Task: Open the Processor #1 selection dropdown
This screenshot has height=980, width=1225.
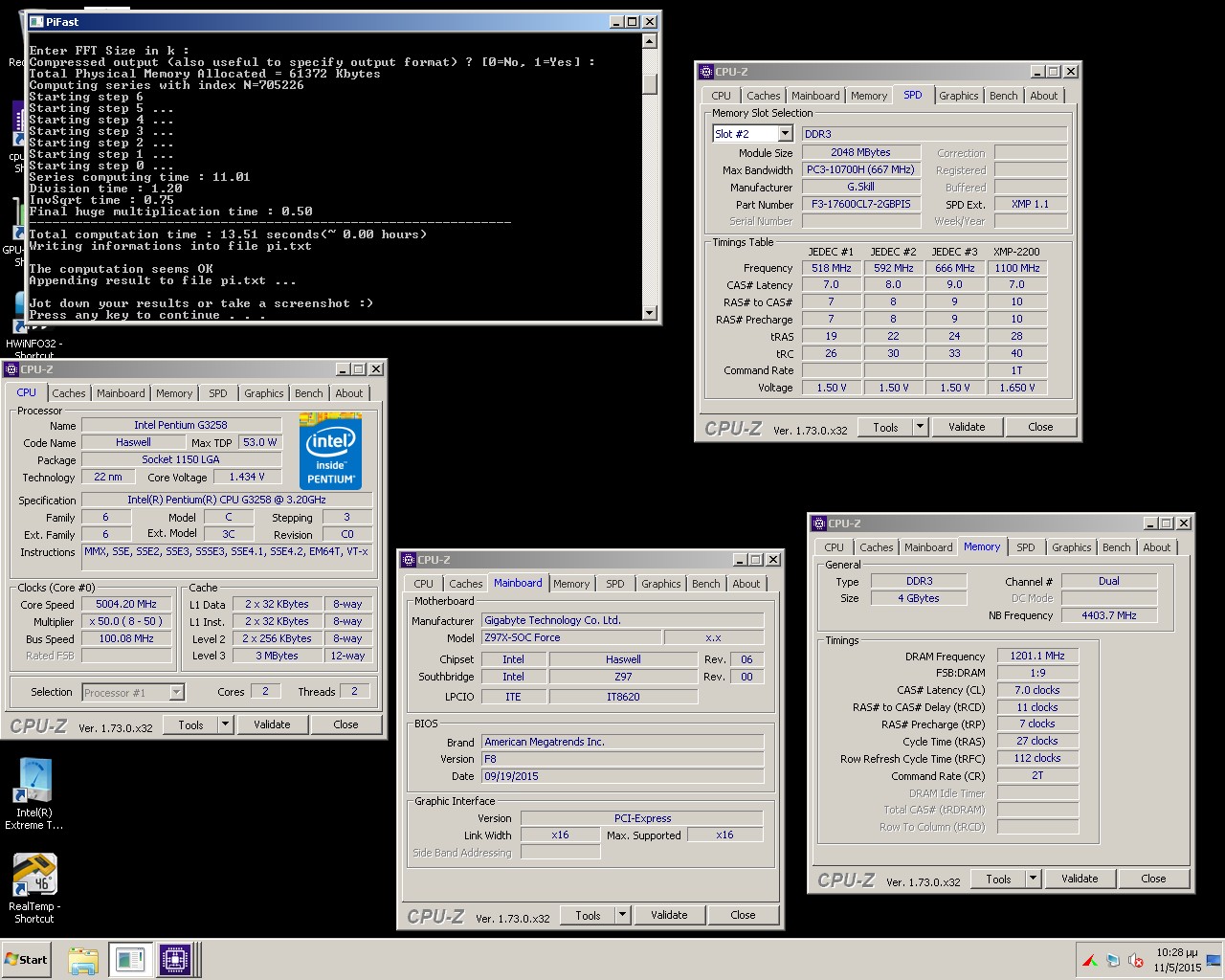Action: [177, 692]
